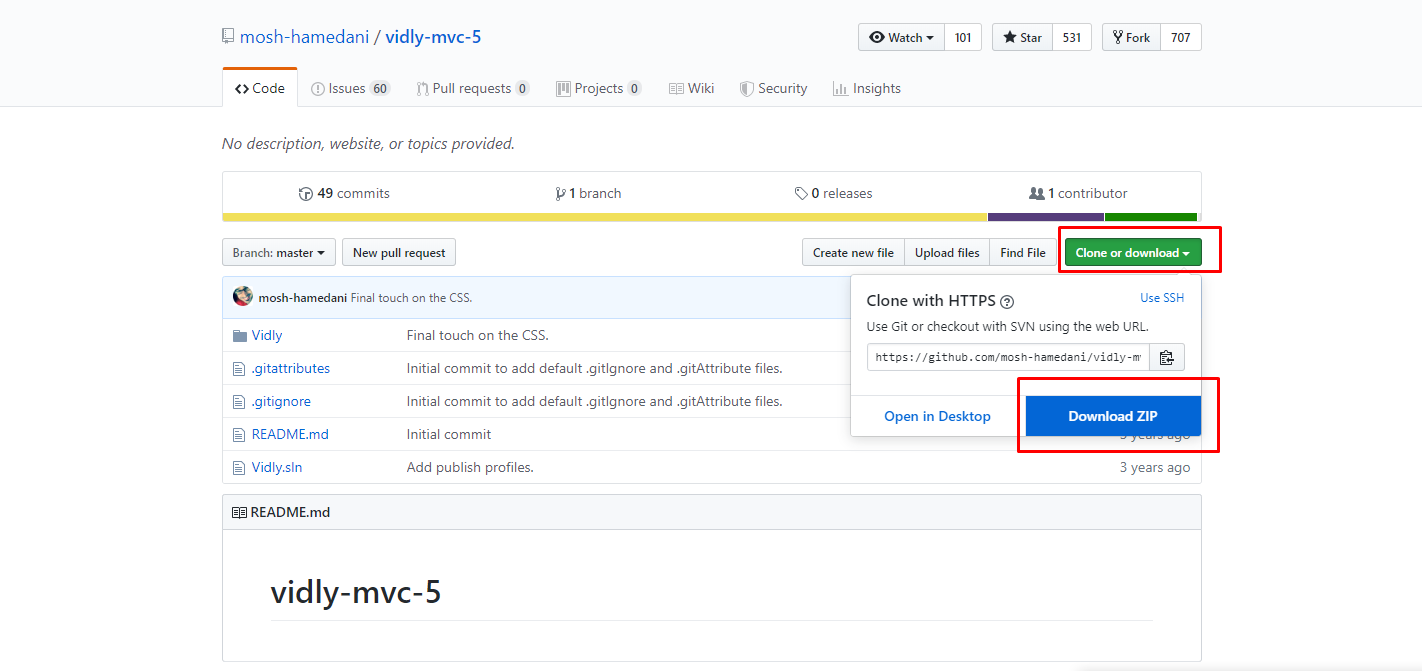Click the .gitattributes row's commit message

pyautogui.click(x=594, y=369)
